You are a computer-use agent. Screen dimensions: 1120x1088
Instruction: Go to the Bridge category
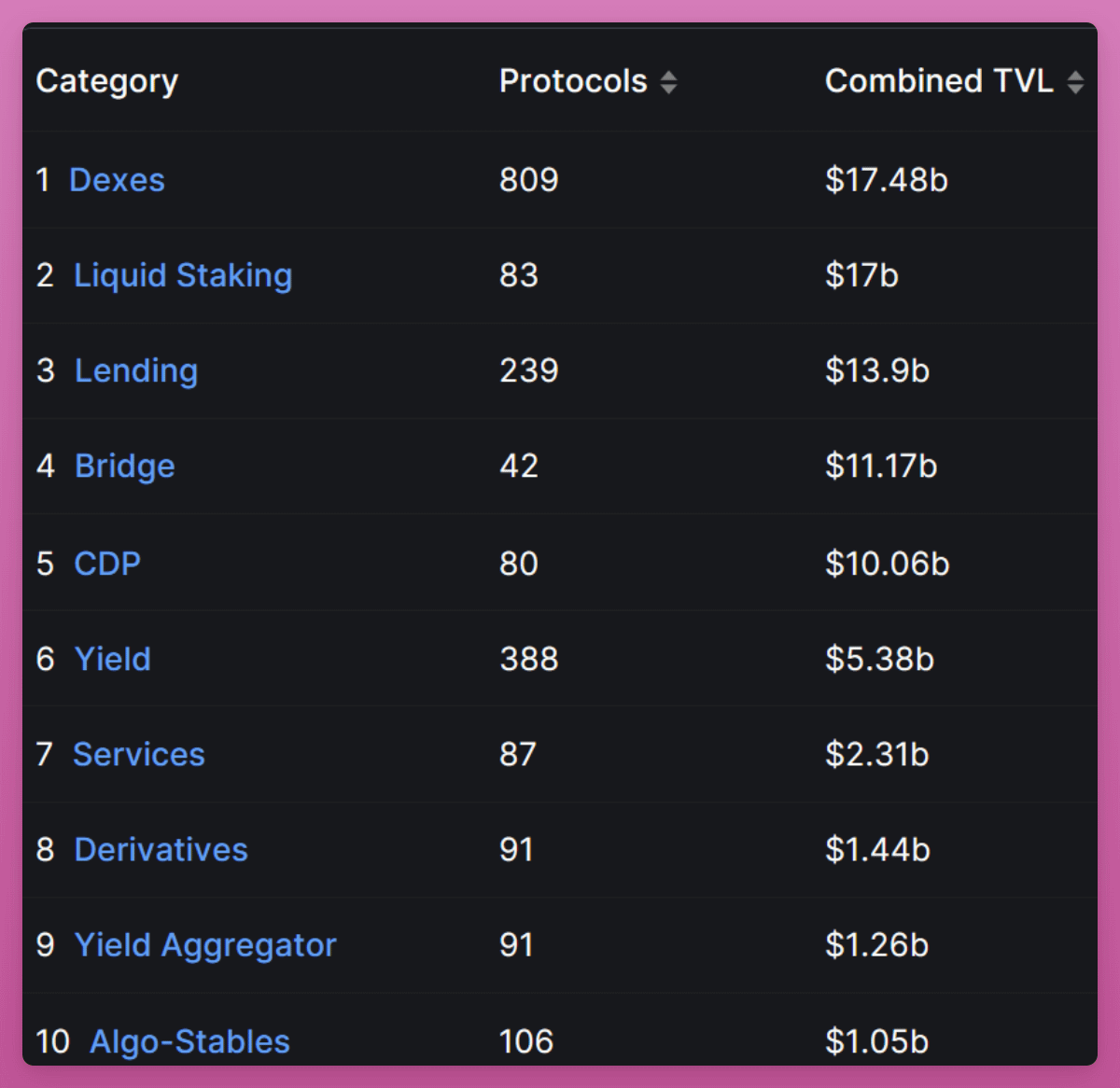[x=125, y=466]
